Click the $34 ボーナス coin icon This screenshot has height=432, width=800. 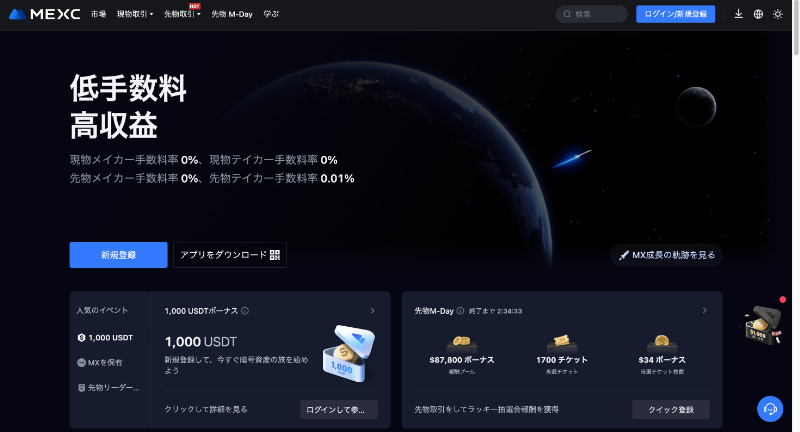click(662, 343)
